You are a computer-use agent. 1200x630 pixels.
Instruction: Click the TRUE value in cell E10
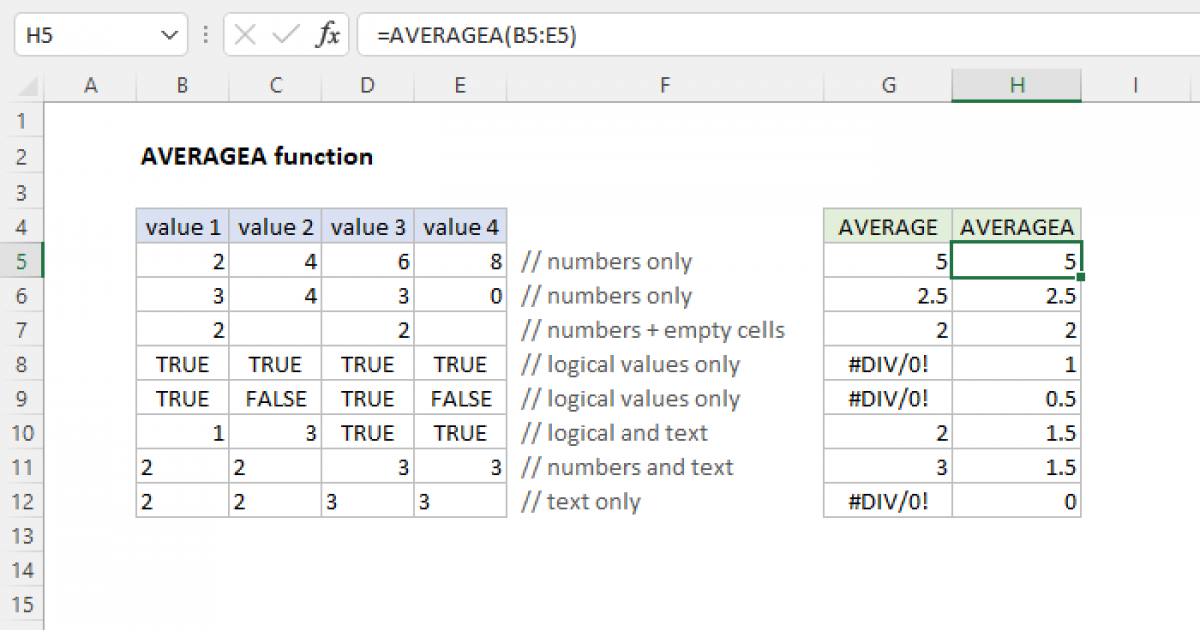click(460, 432)
